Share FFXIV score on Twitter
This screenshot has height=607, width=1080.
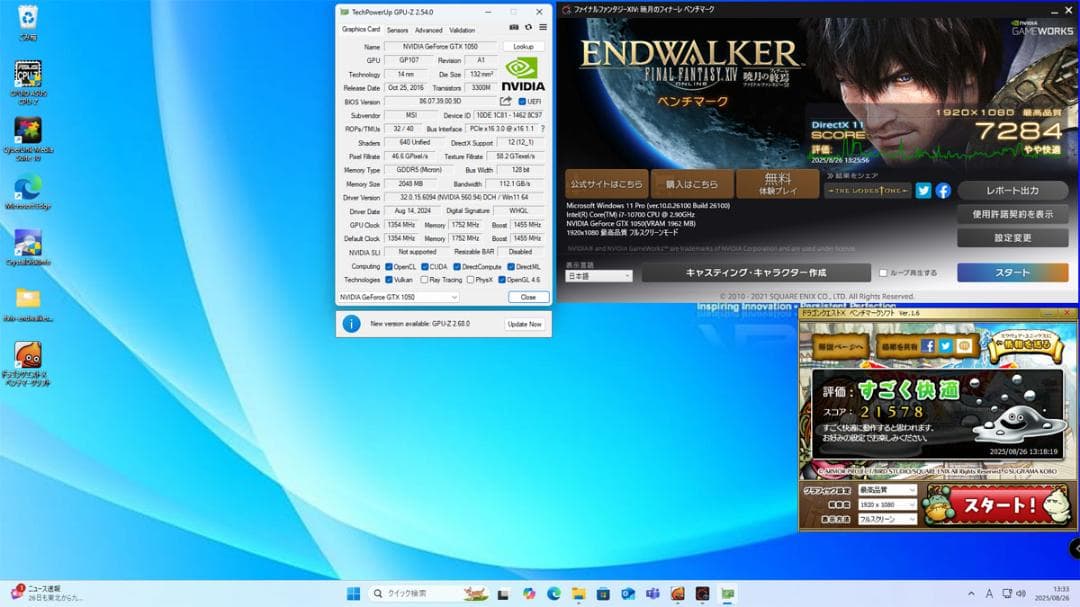click(923, 190)
